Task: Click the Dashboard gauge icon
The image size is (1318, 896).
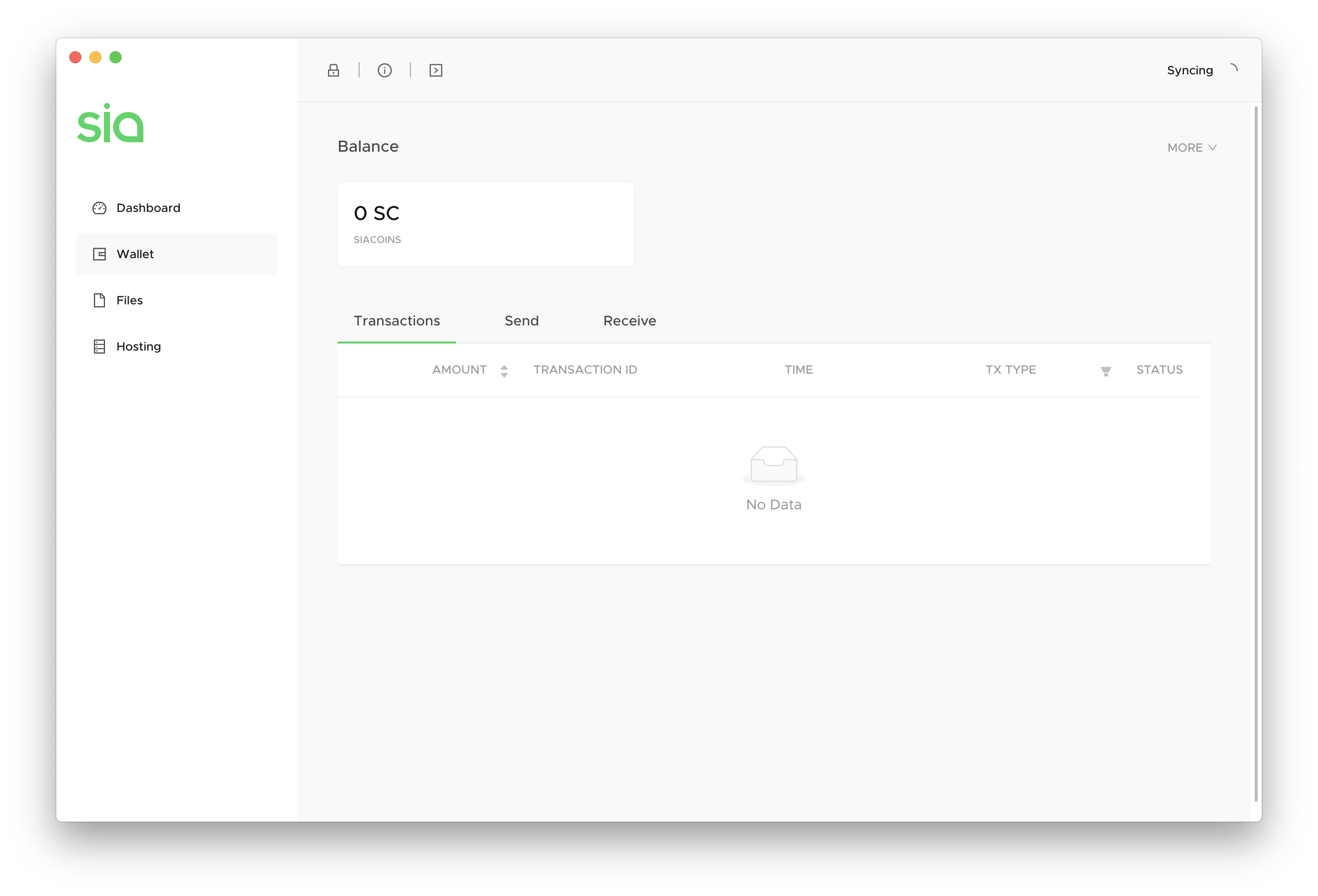Action: coord(99,208)
